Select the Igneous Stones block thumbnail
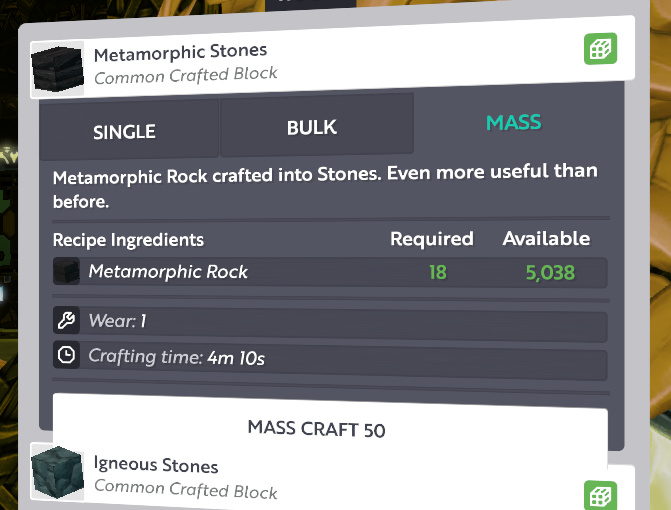 (x=57, y=471)
